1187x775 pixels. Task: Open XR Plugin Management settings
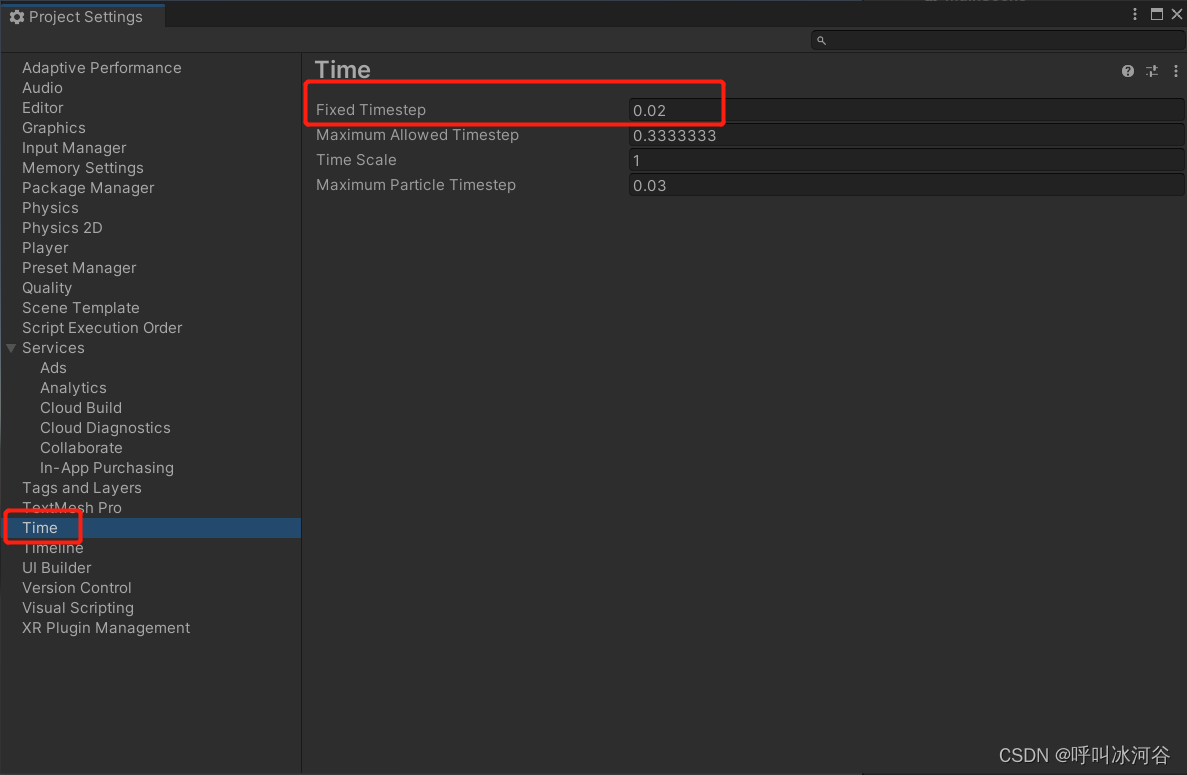[106, 628]
